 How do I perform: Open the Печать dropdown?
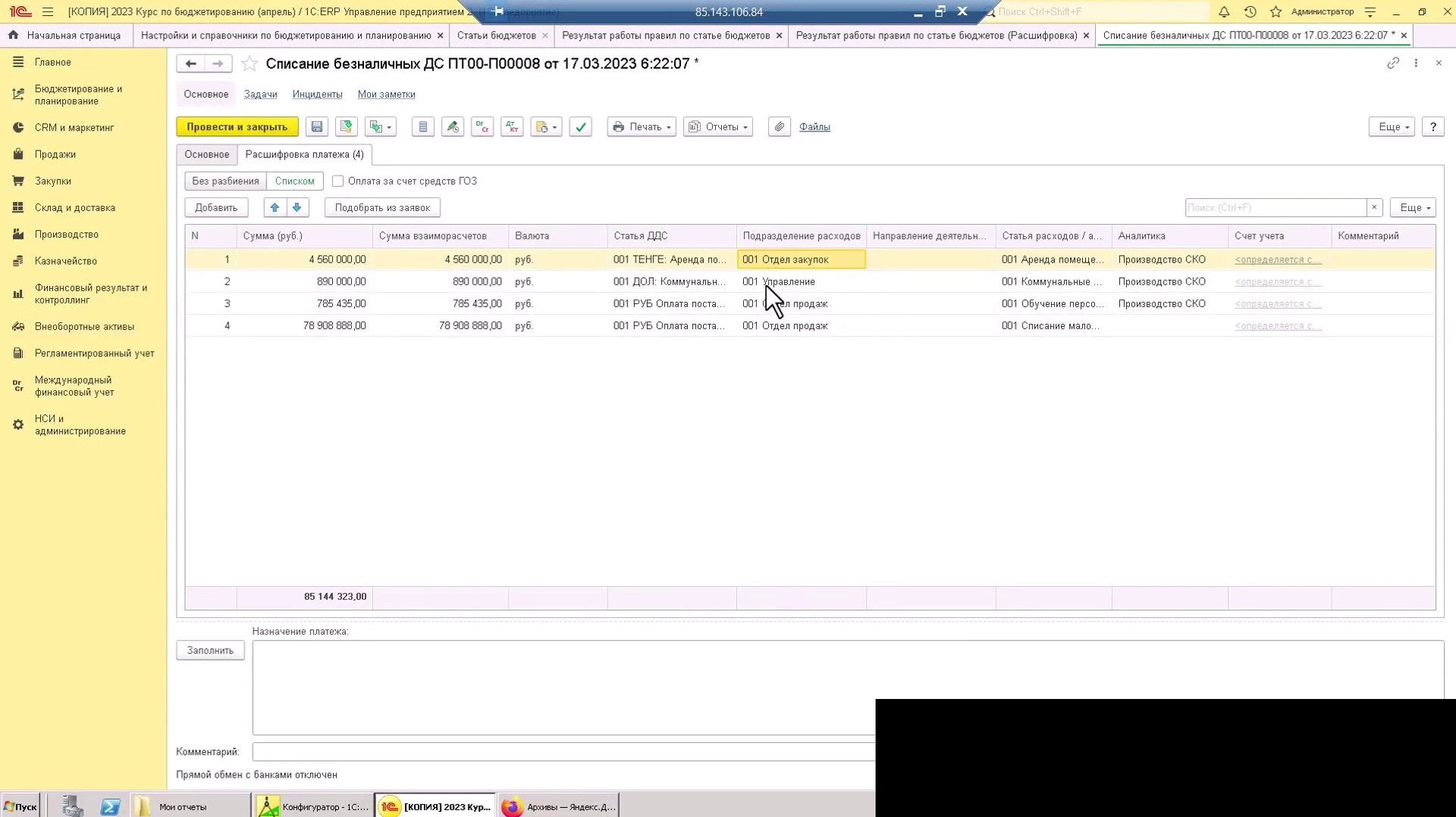click(x=642, y=127)
